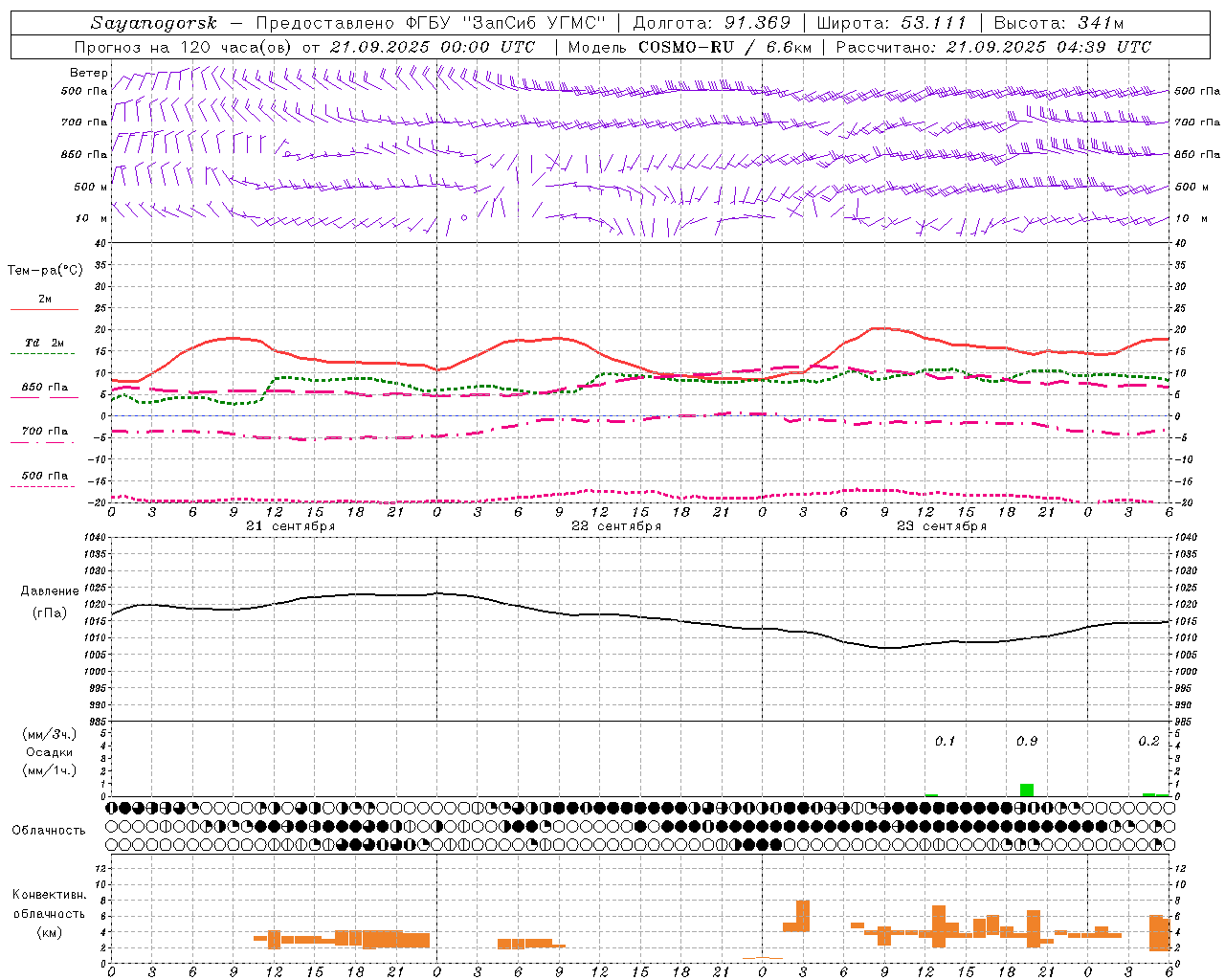Click the 'Тем-ра(°C)' panel label
This screenshot has height=980, width=1225.
point(45,271)
